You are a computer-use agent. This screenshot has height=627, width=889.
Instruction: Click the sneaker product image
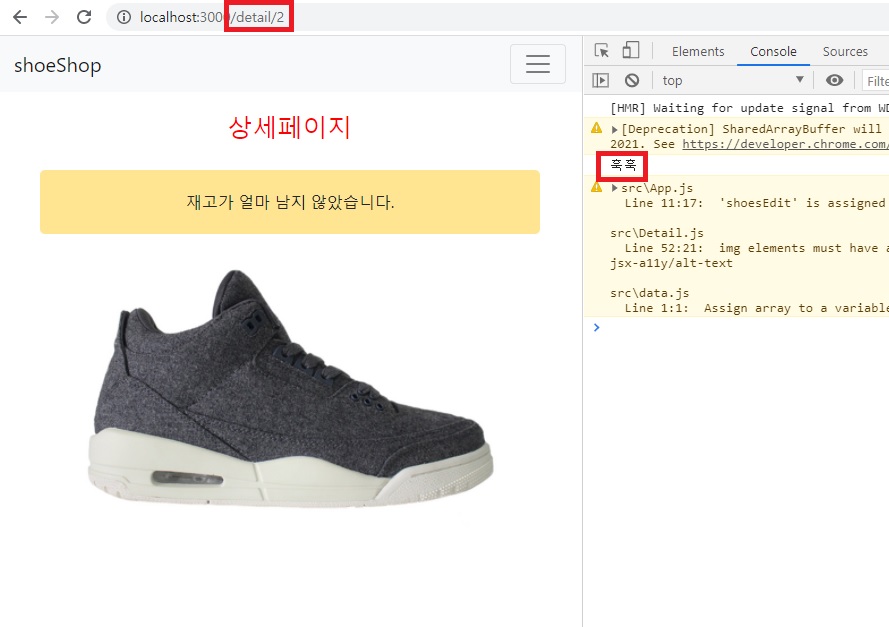[x=290, y=388]
